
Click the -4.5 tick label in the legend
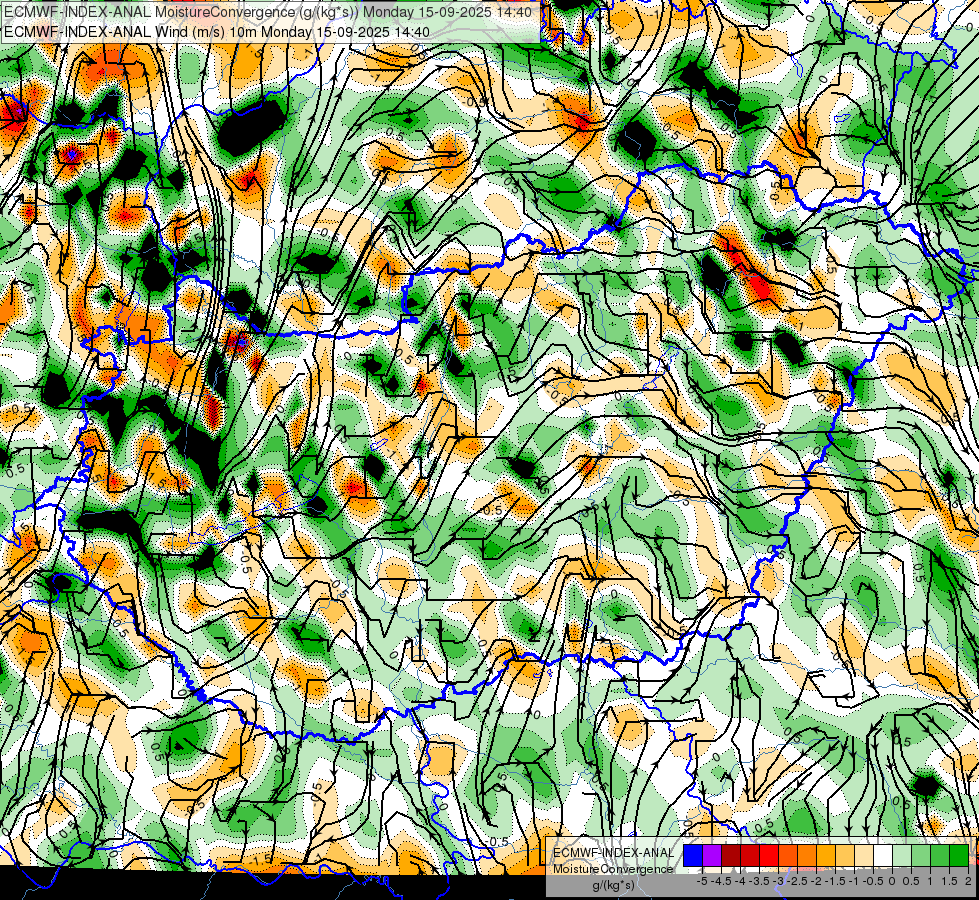[x=722, y=881]
